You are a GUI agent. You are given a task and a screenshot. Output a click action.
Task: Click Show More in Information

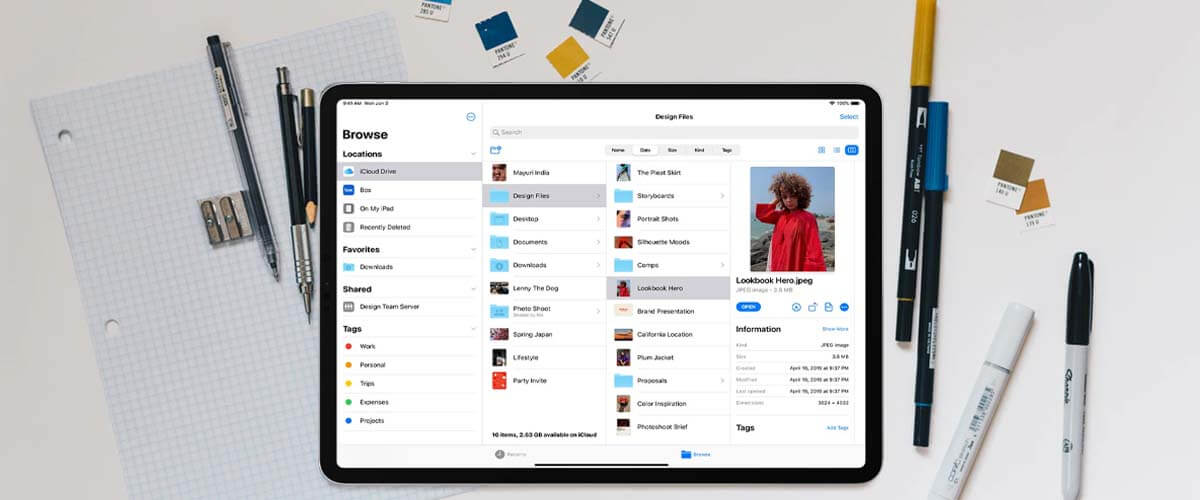point(835,328)
